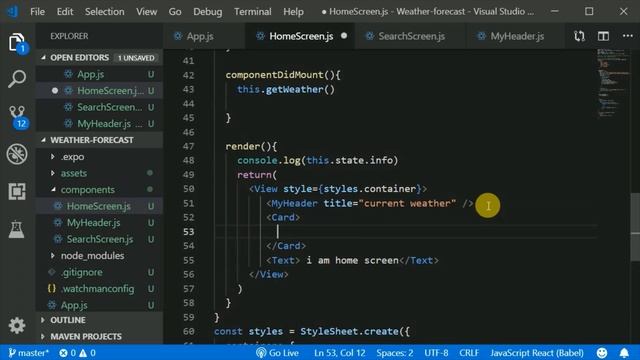Viewport: 640px width, 360px height.
Task: Open the Extensions view in activity bar
Action: 17,191
